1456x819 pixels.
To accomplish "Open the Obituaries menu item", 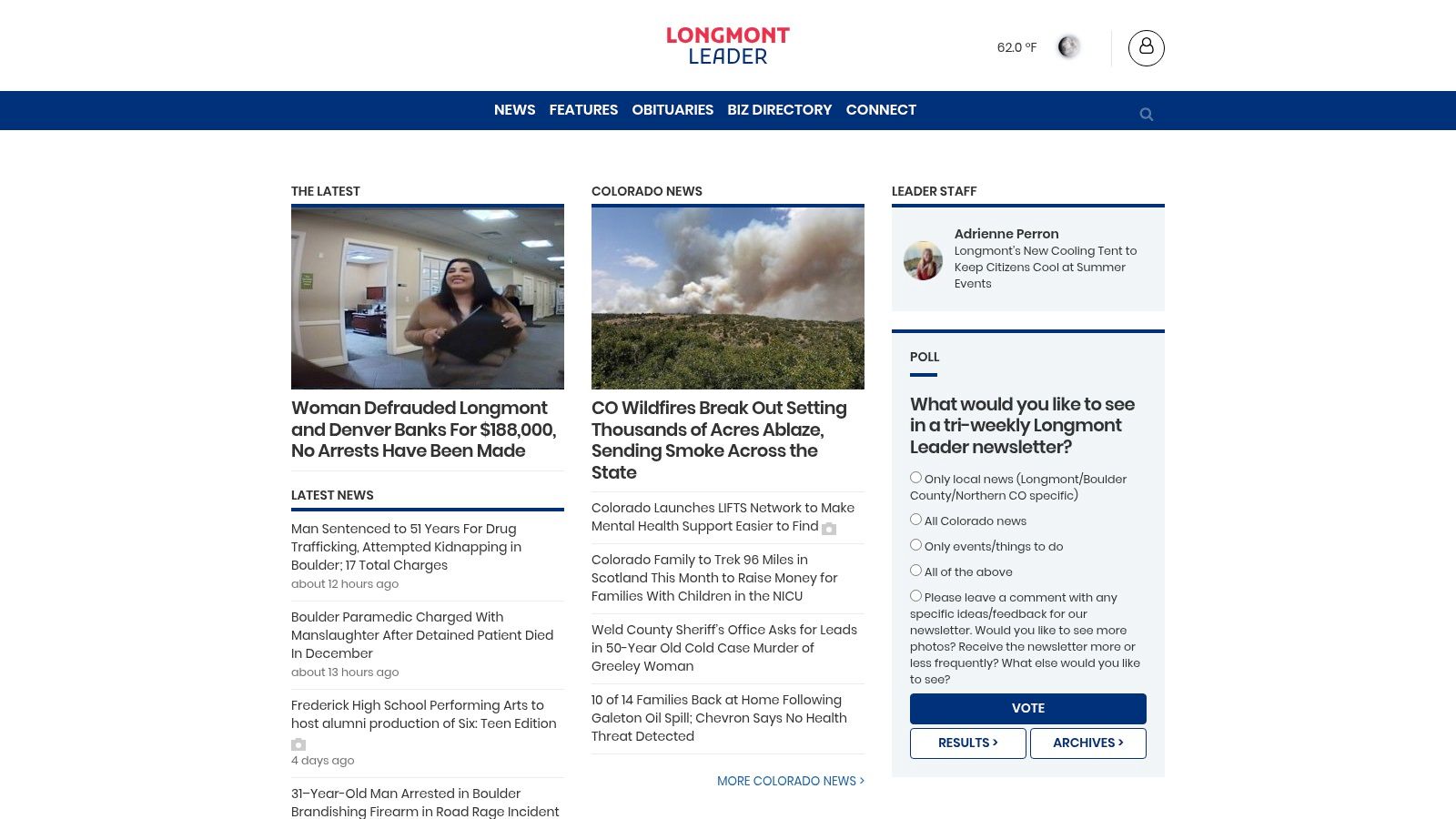I will [x=672, y=110].
